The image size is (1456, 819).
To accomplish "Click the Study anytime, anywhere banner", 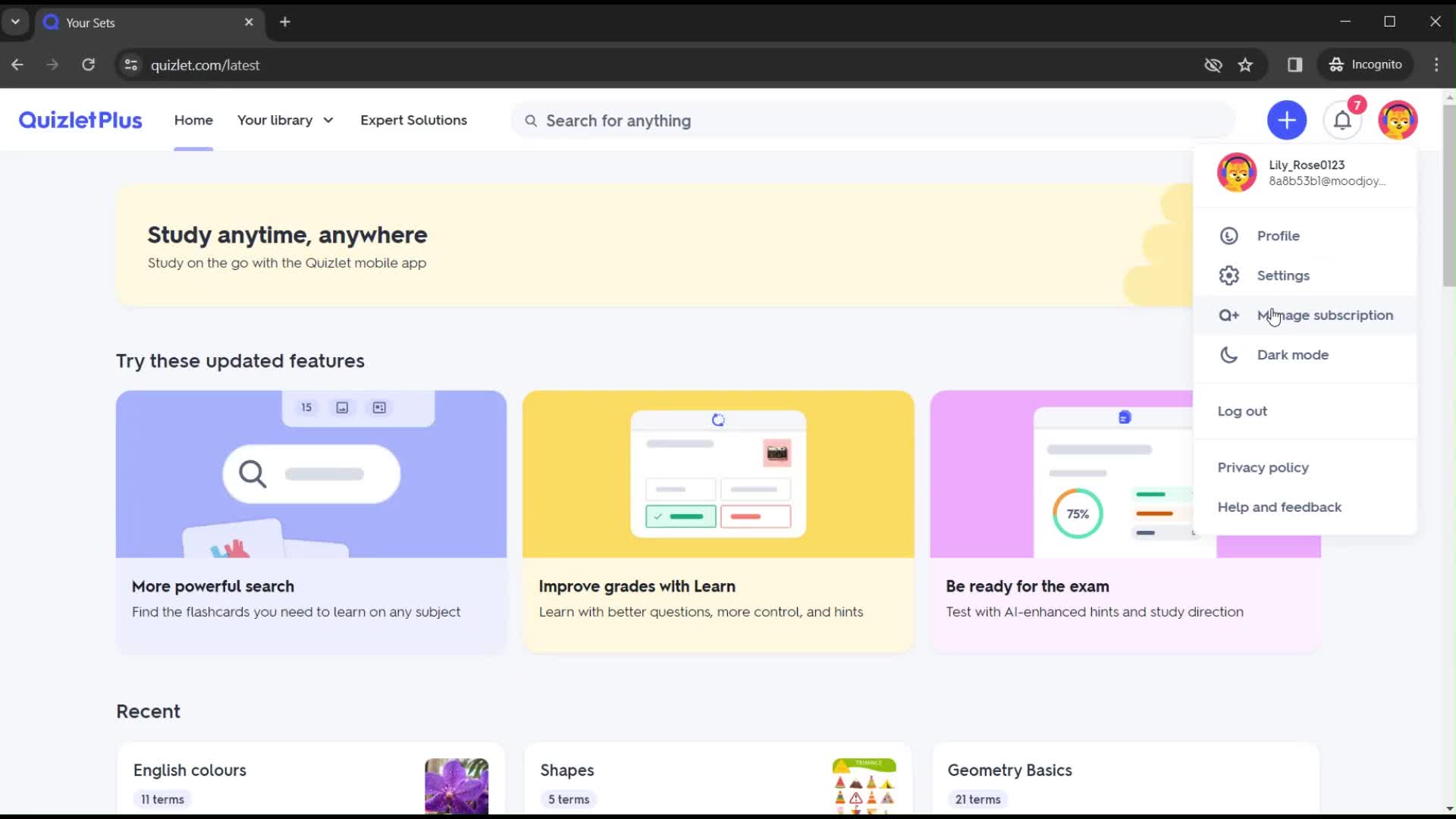I will point(654,245).
